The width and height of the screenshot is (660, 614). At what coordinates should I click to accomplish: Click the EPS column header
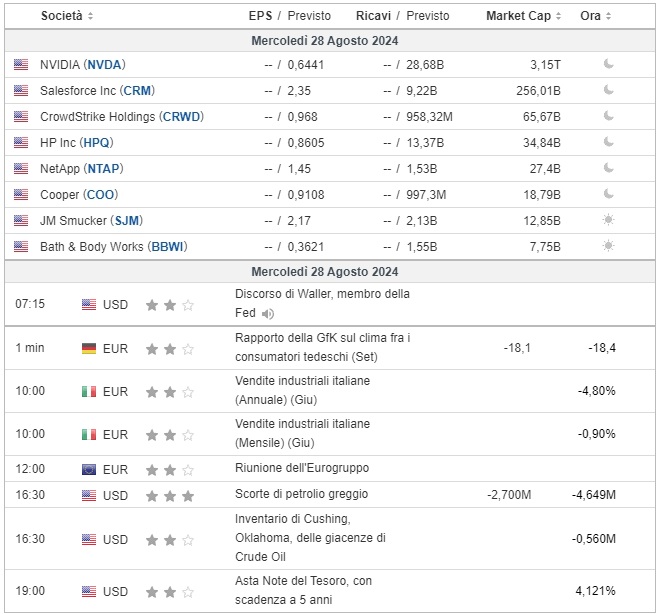tap(260, 16)
